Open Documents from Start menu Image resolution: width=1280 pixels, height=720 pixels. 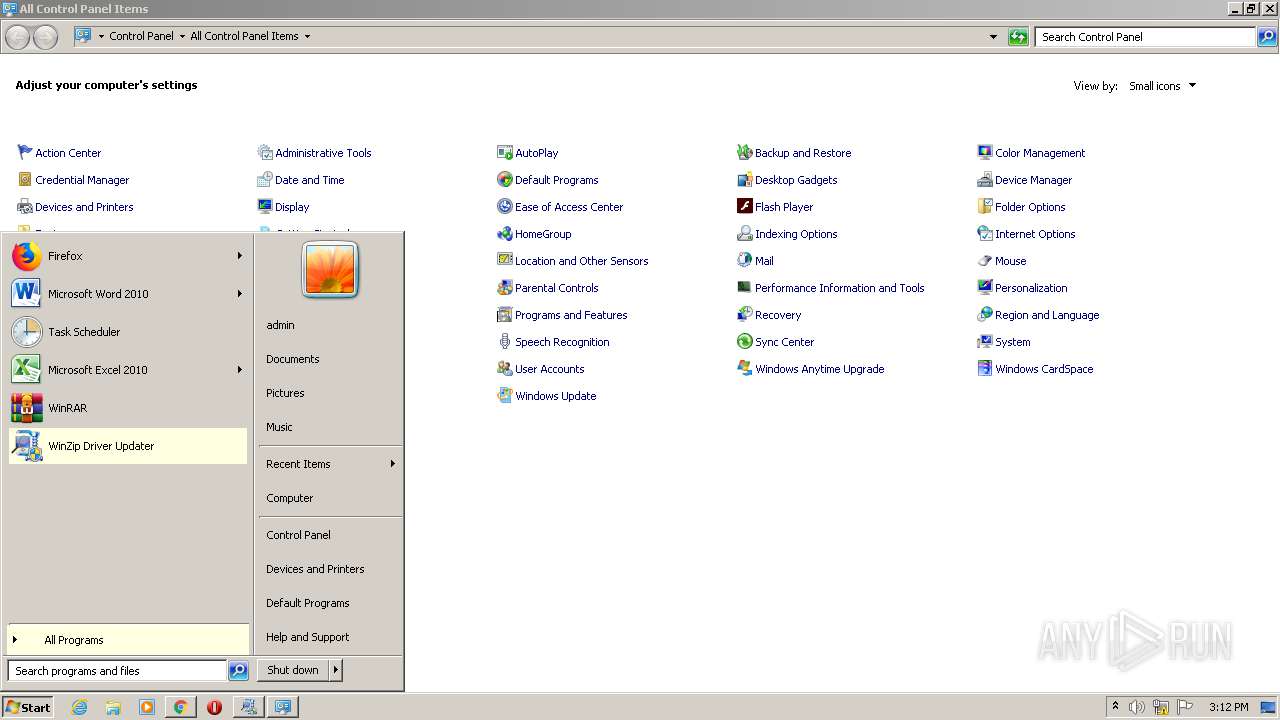point(293,359)
